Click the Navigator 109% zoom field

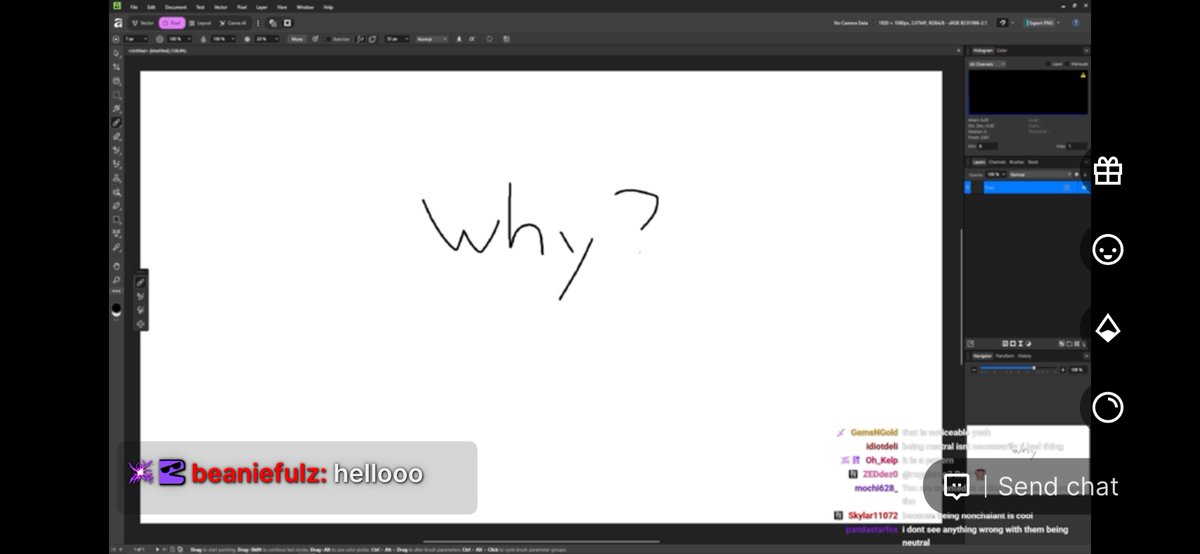click(1077, 369)
